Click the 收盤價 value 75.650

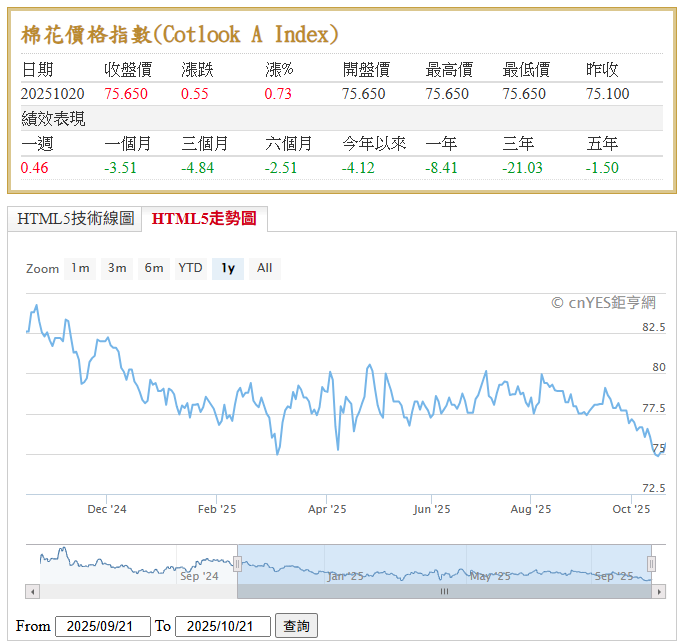pos(126,93)
